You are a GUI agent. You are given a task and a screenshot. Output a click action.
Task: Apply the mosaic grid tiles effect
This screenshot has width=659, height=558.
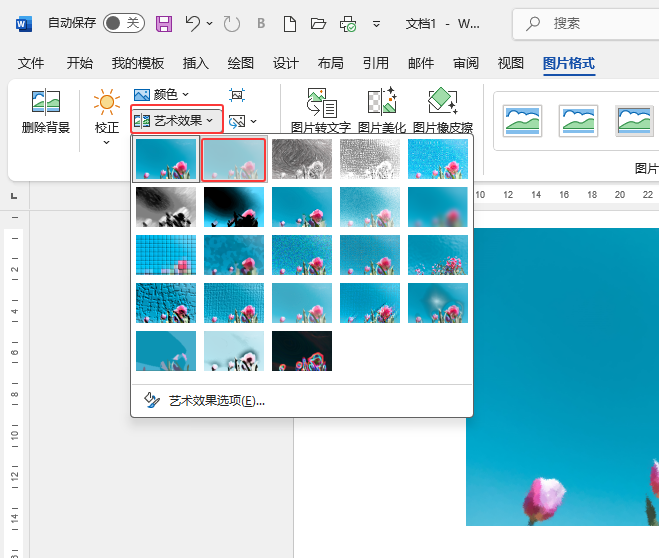[x=166, y=255]
